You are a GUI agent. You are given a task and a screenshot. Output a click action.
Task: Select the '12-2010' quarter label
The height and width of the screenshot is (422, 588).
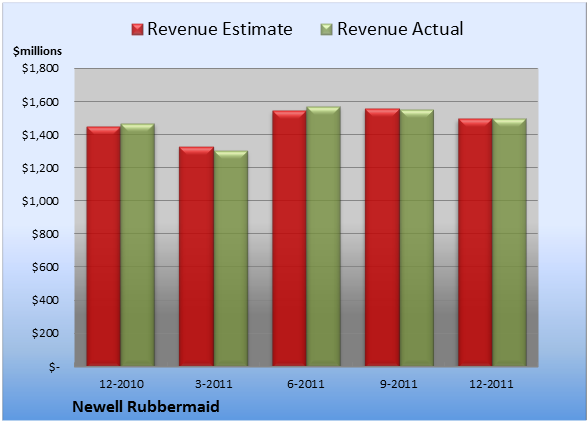pyautogui.click(x=121, y=384)
